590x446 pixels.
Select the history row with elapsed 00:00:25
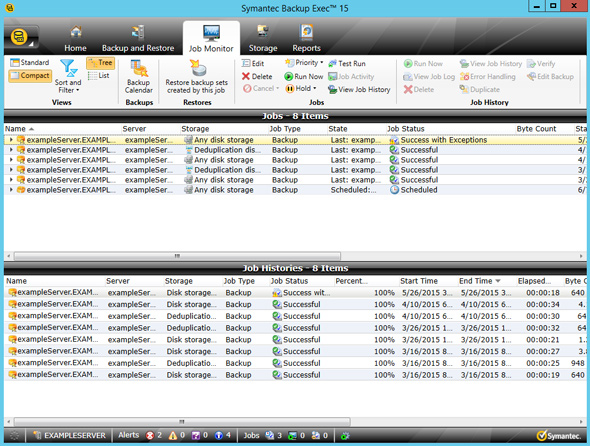[x=295, y=363]
